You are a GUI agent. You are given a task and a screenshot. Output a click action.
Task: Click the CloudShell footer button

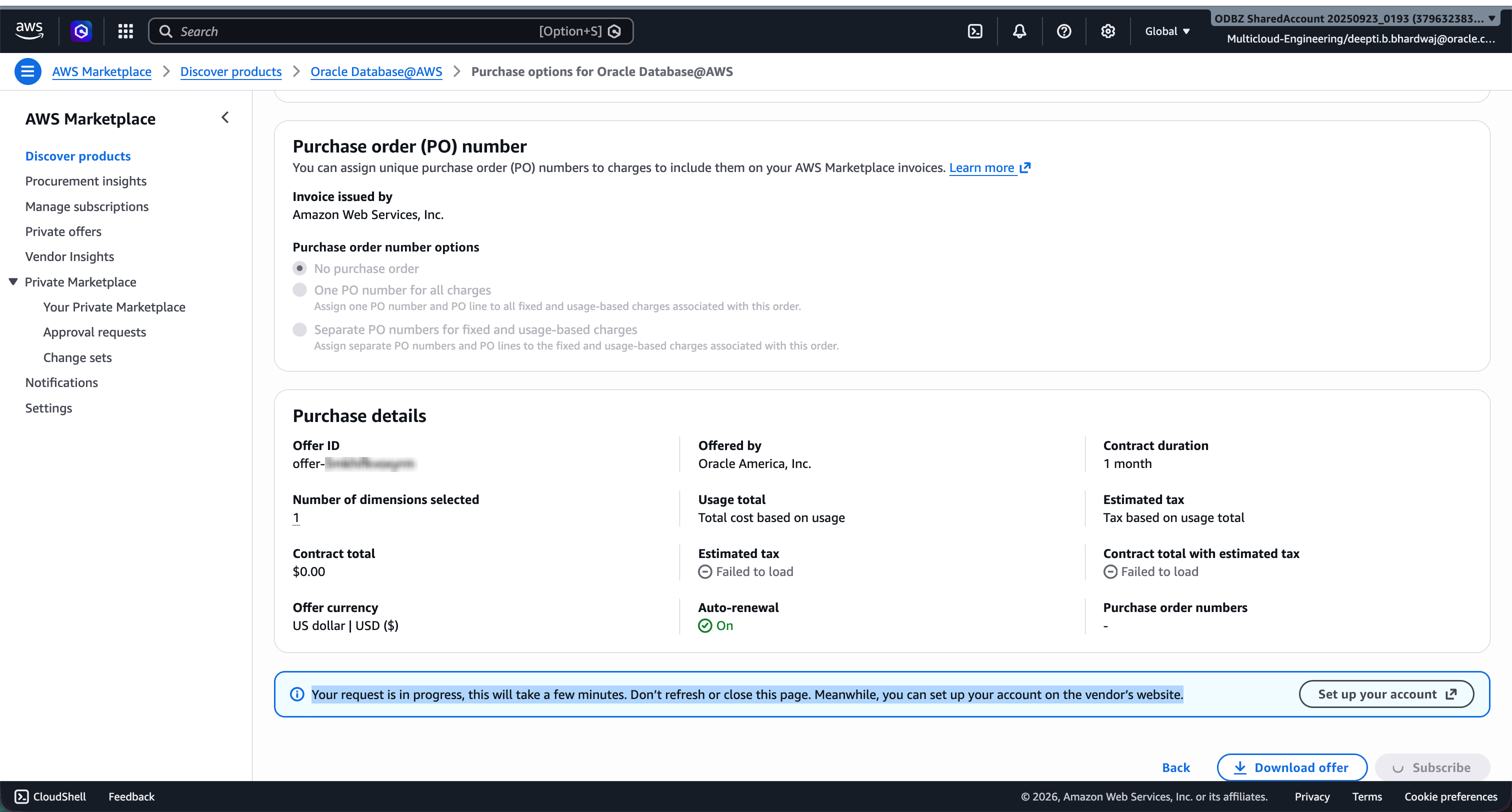coord(50,796)
